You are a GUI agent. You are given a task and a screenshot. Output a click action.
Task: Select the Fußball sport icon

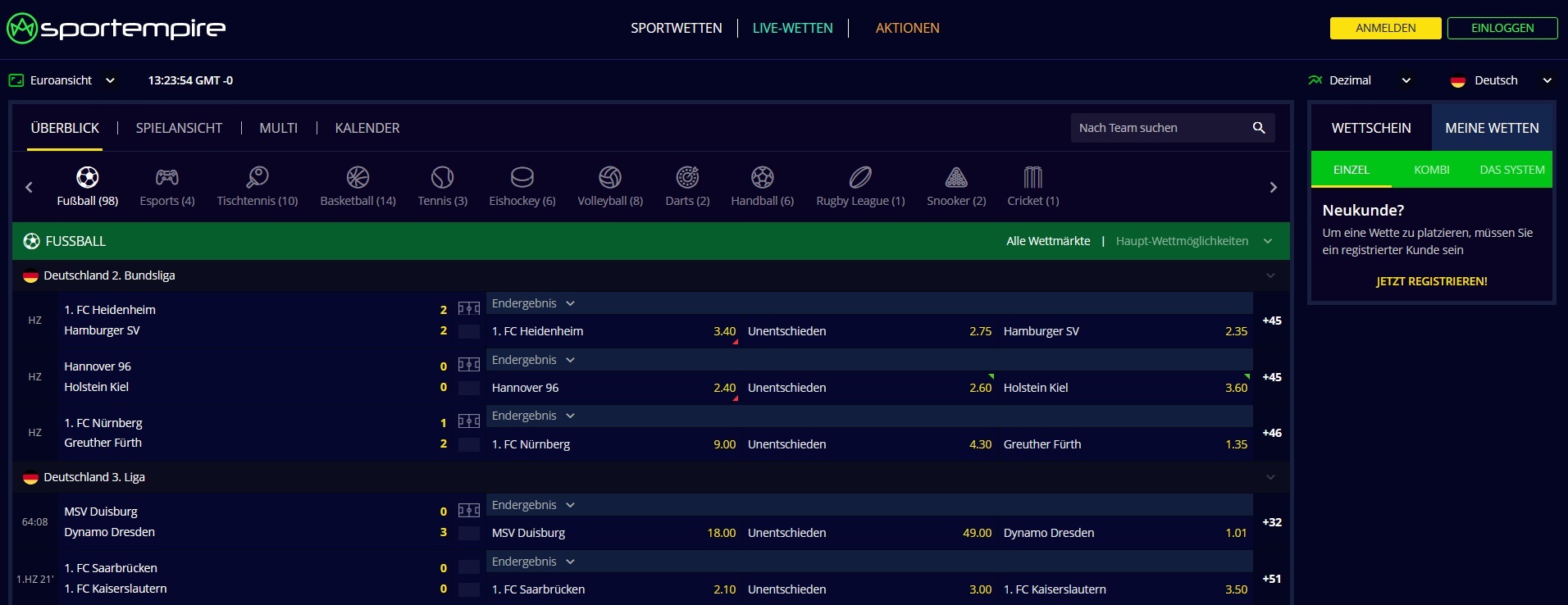(x=87, y=177)
